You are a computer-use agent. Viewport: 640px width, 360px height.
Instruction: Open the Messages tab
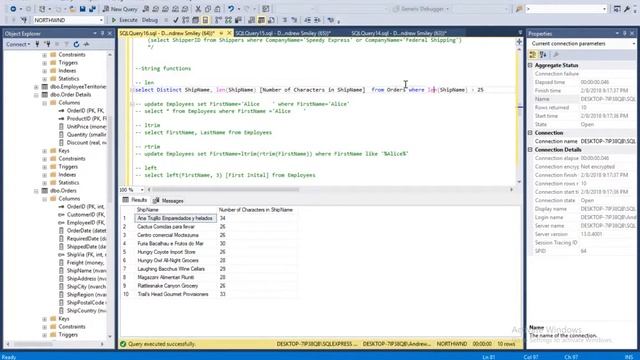point(168,200)
